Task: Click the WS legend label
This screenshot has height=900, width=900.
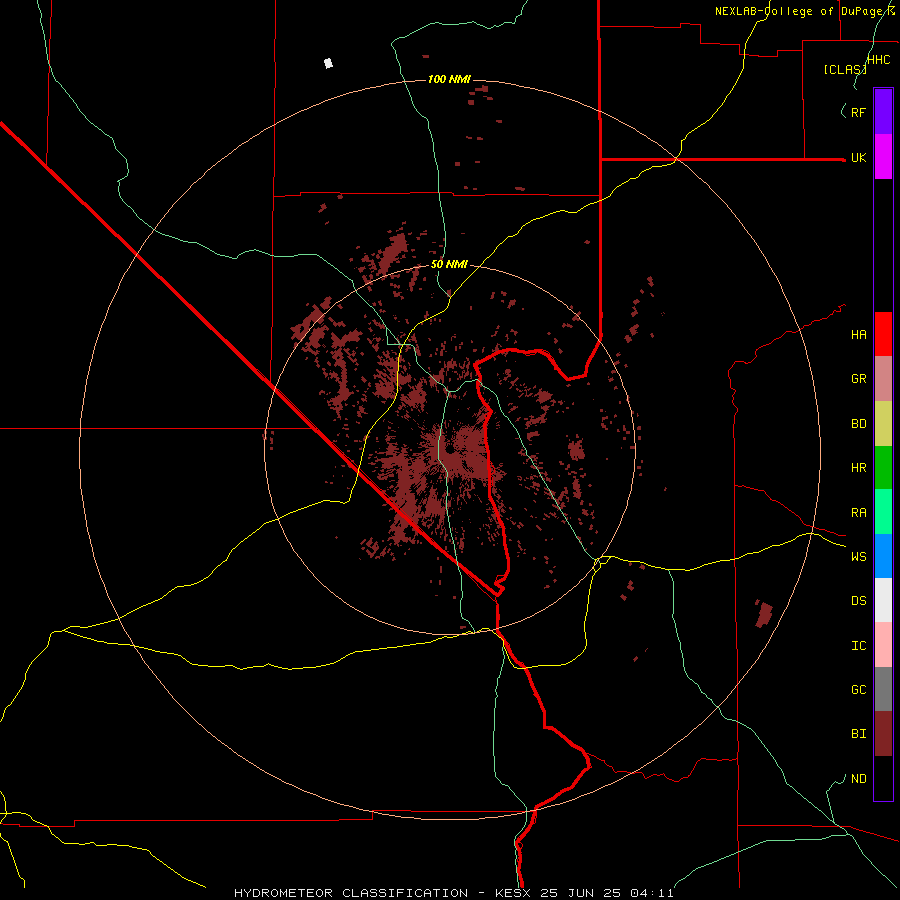Action: 859,557
